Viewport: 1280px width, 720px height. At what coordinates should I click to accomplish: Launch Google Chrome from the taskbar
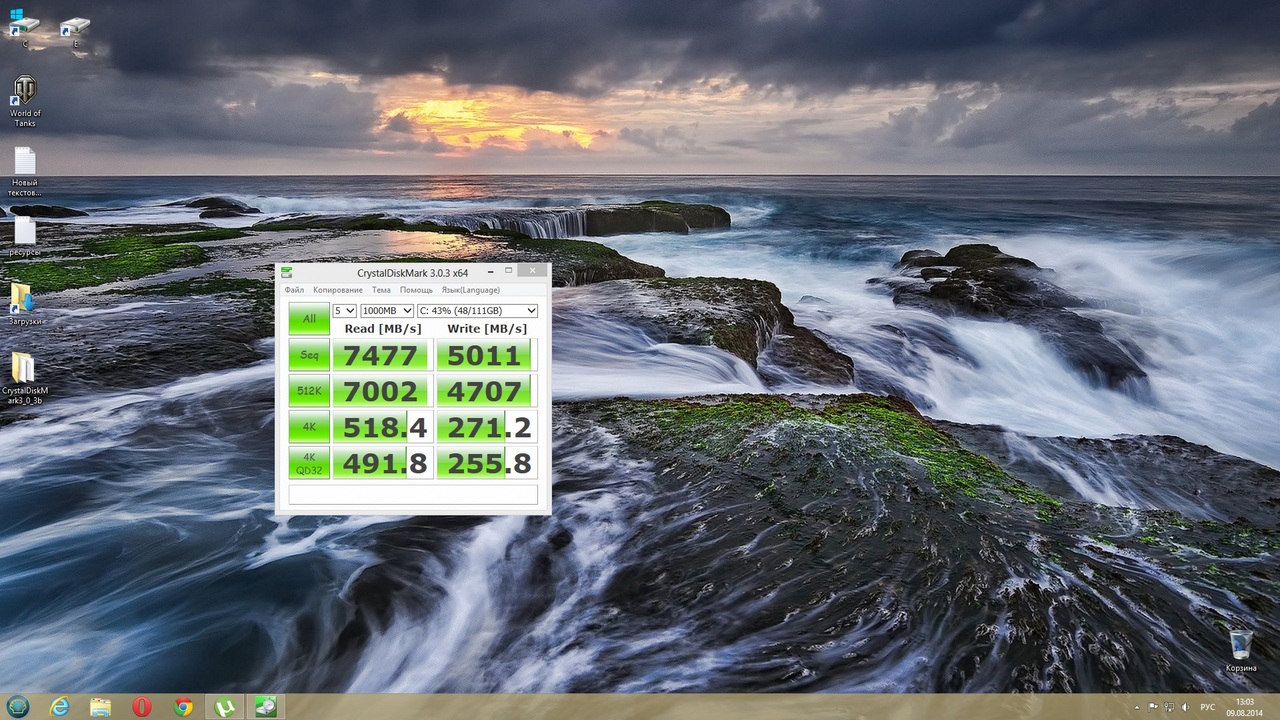[183, 707]
